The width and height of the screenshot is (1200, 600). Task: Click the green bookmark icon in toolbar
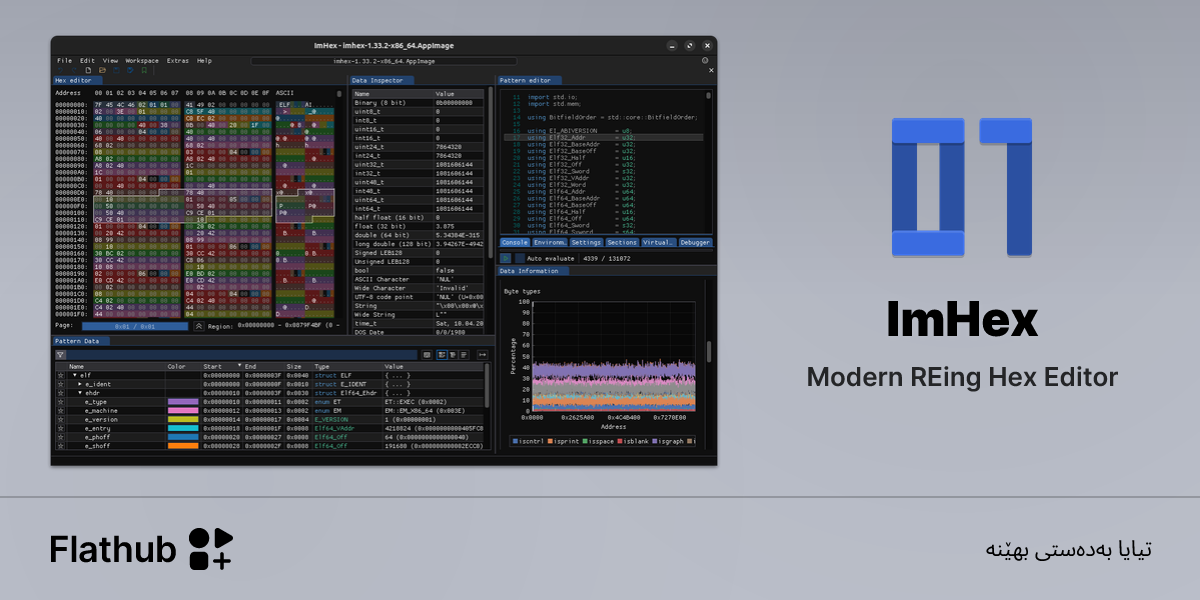pos(144,70)
